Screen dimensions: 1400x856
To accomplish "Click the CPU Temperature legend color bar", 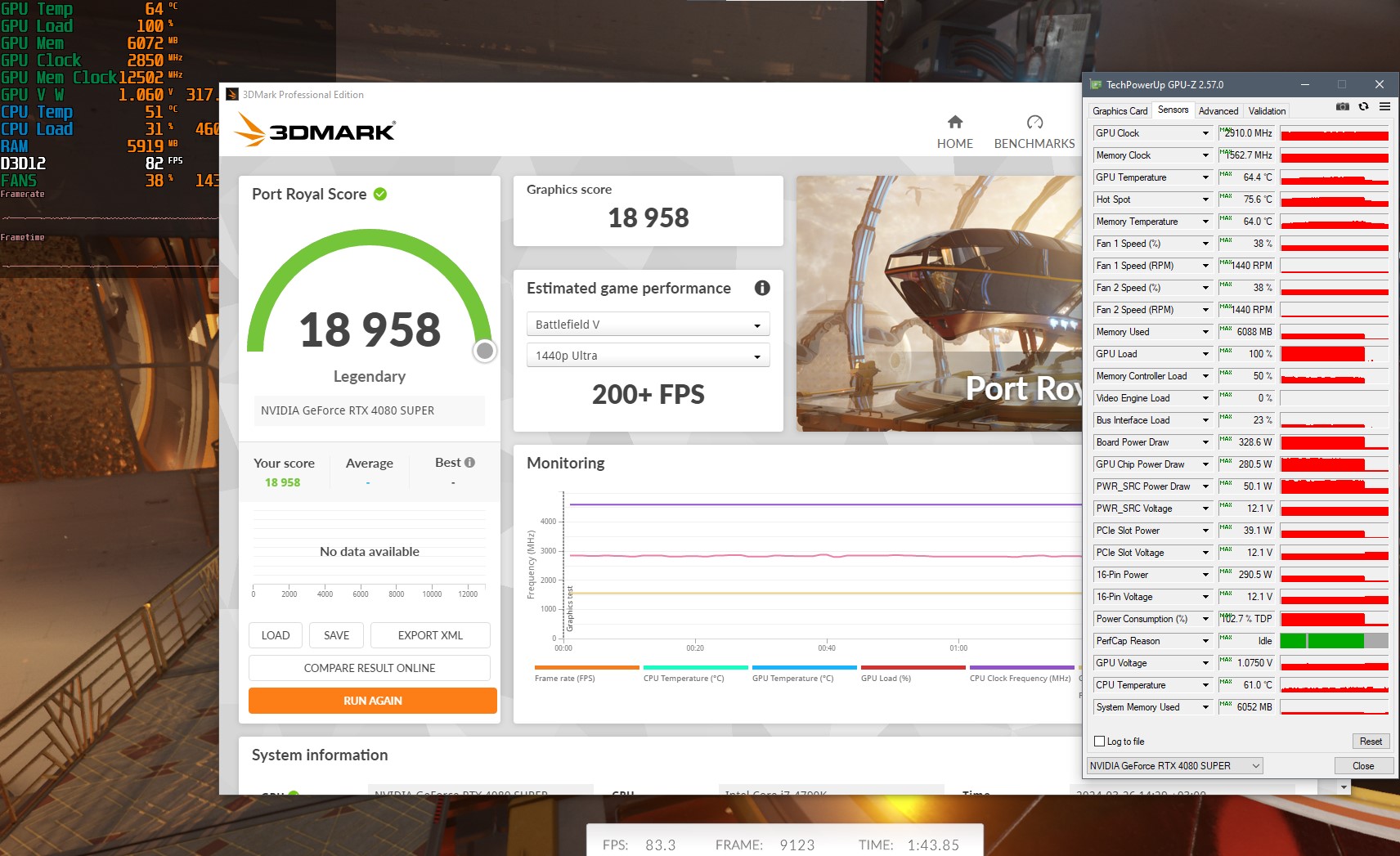I will coord(695,667).
